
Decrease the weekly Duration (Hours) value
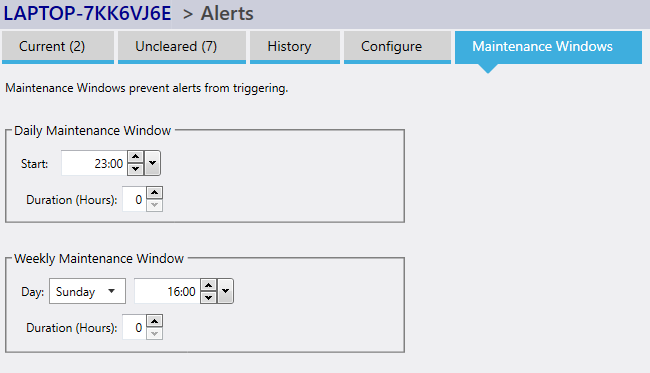pyautogui.click(x=155, y=333)
